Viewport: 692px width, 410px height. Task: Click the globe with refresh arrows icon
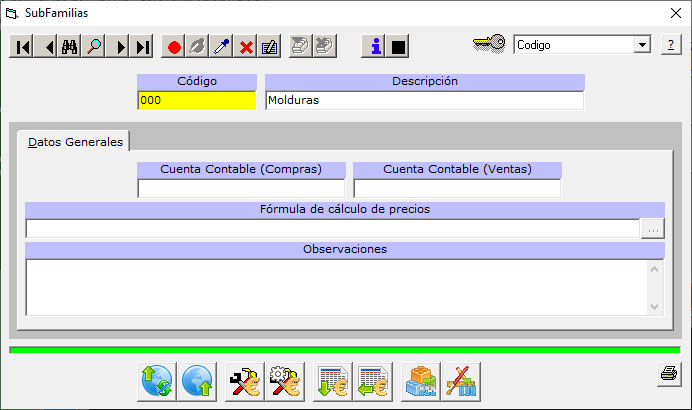[157, 382]
